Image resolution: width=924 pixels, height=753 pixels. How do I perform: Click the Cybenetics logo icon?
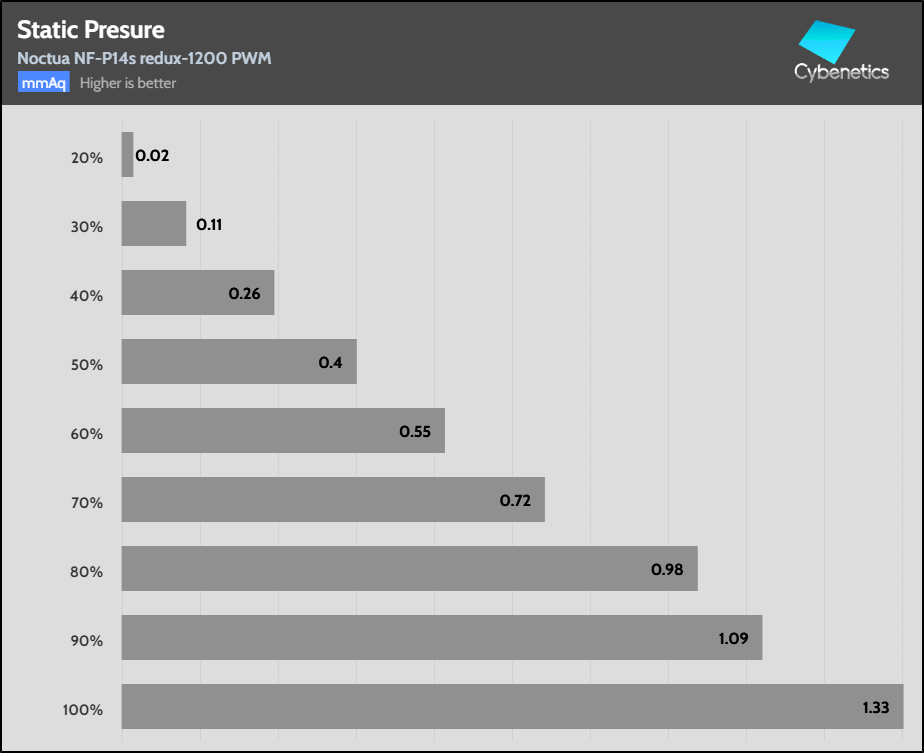point(828,42)
